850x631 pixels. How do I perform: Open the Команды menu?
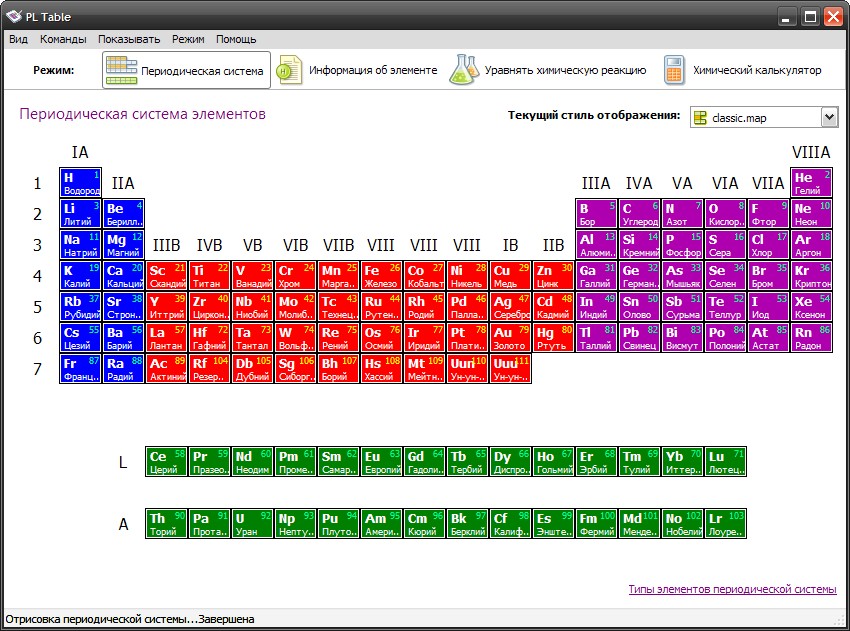pyautogui.click(x=63, y=39)
